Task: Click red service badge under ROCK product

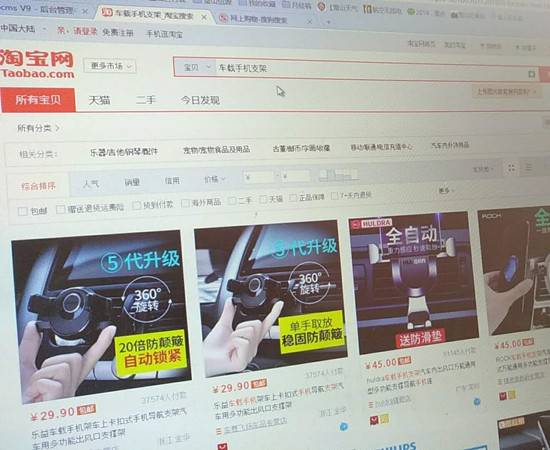Action: click(x=503, y=396)
